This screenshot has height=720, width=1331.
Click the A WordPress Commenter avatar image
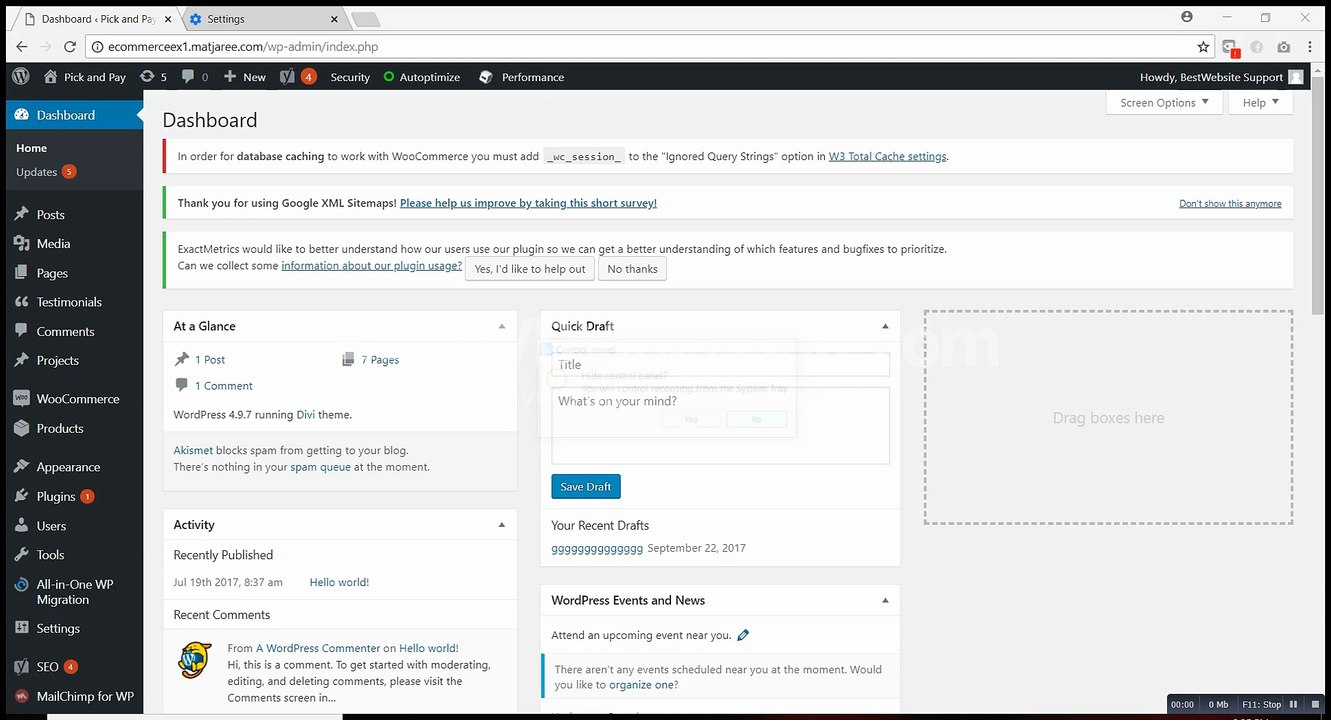click(195, 658)
